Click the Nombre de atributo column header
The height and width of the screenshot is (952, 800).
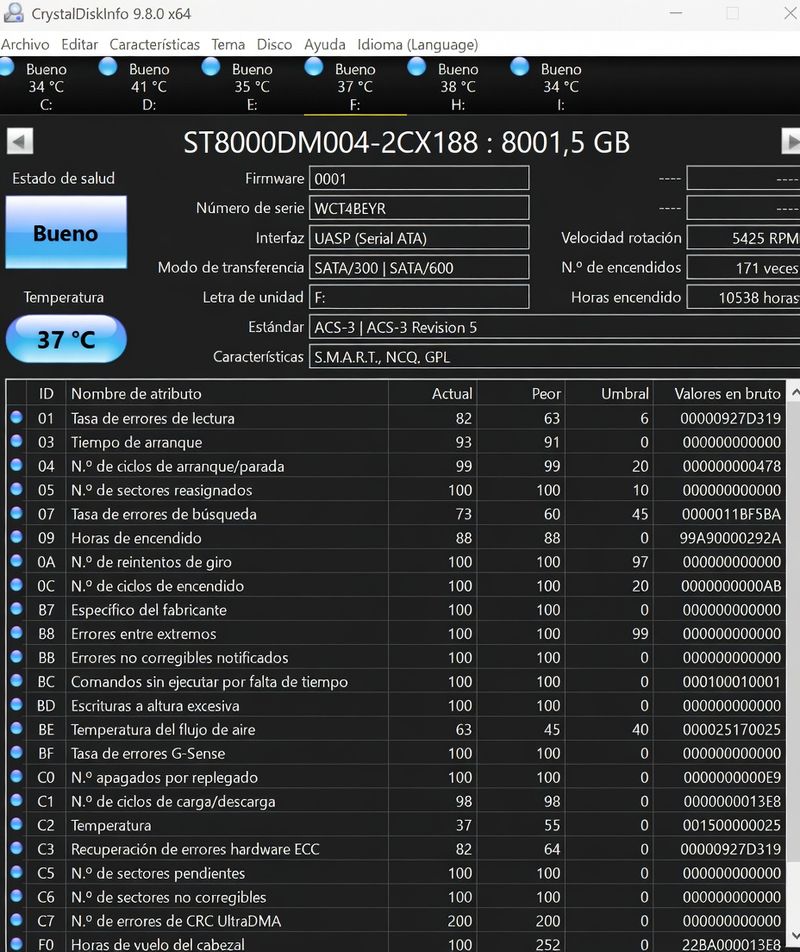(227, 393)
